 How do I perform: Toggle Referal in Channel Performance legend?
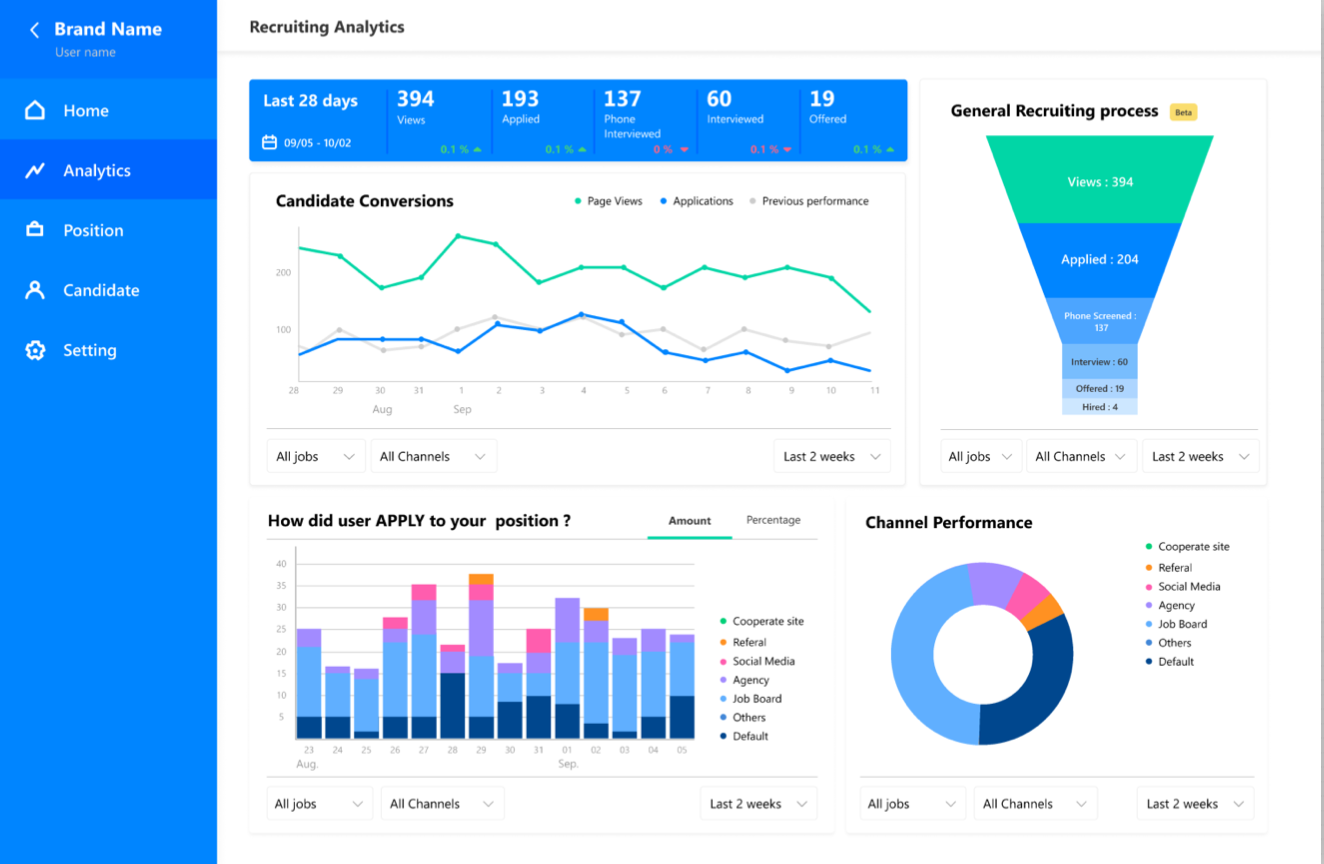click(x=1168, y=567)
